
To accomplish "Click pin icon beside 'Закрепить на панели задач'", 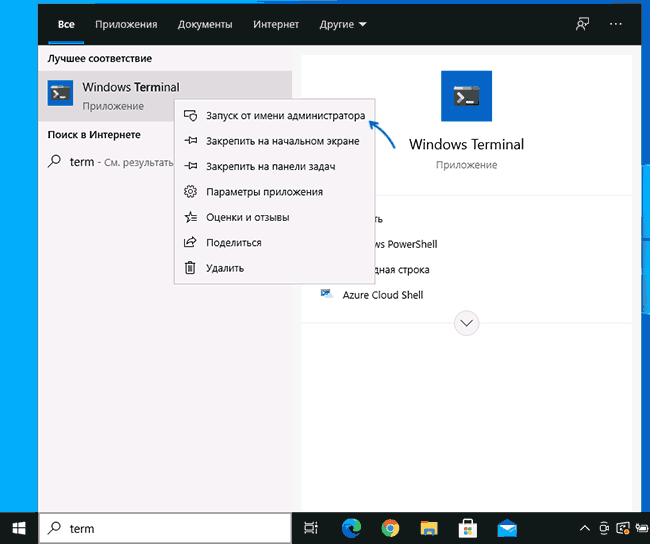I will [190, 166].
